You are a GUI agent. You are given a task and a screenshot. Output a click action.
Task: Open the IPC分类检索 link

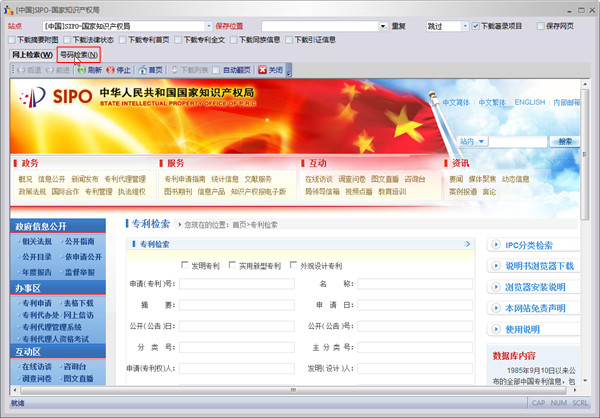pyautogui.click(x=529, y=245)
